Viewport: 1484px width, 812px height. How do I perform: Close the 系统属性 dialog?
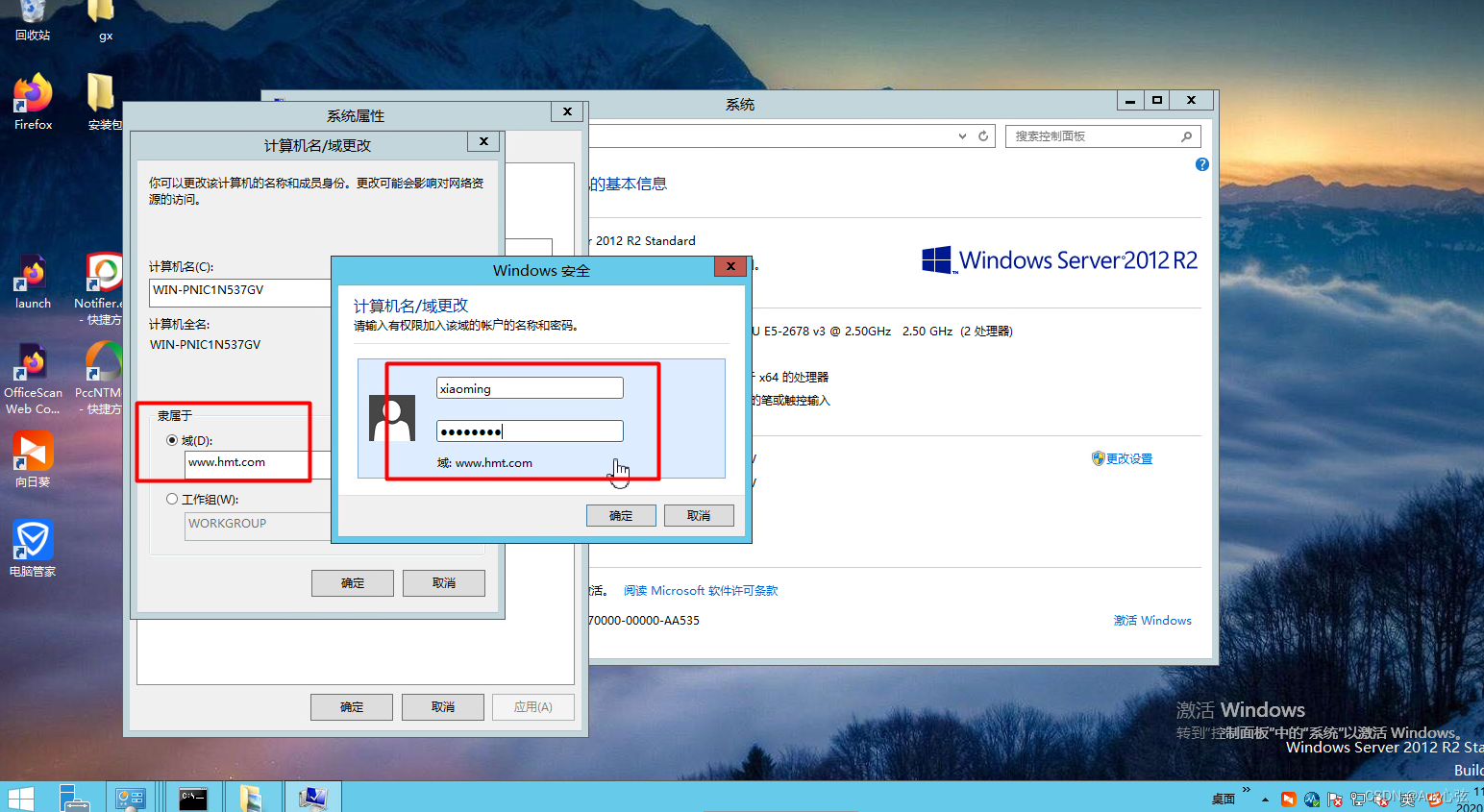pyautogui.click(x=567, y=111)
